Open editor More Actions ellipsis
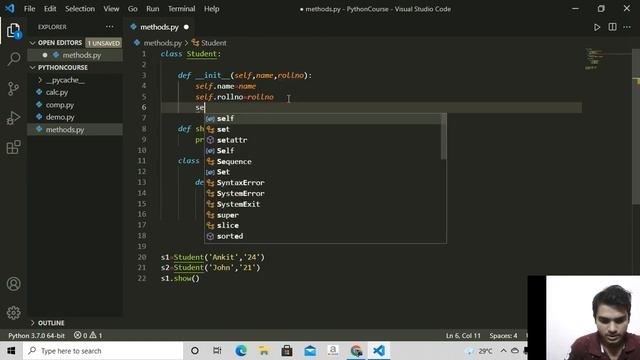Image resolution: width=640 pixels, height=360 pixels. point(627,27)
